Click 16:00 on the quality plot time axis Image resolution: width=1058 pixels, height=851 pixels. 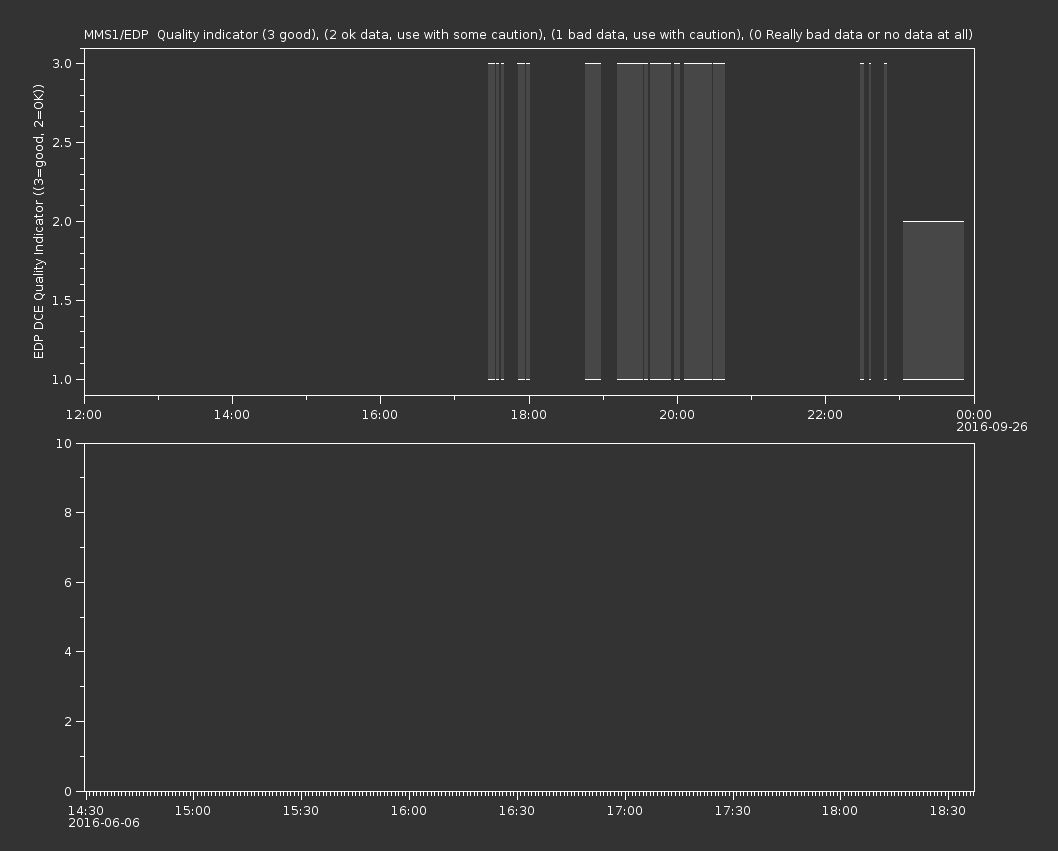coord(380,414)
